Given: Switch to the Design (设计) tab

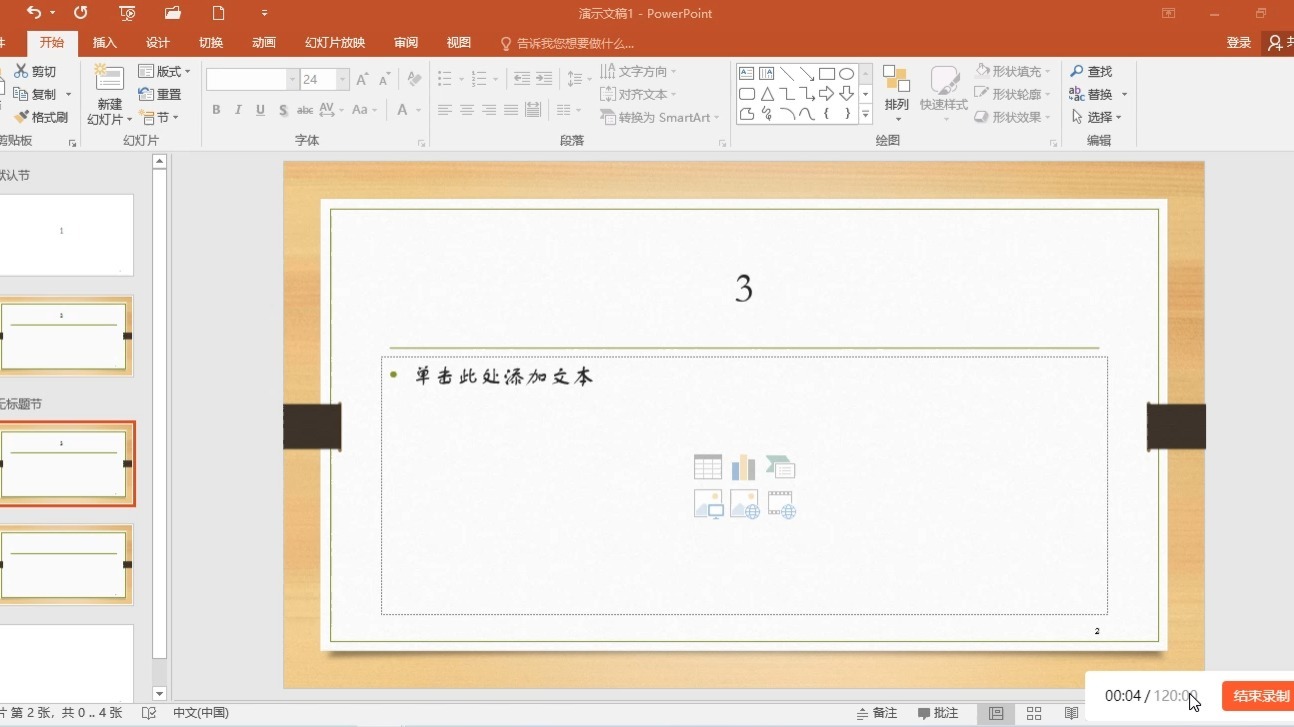Looking at the screenshot, I should [158, 43].
